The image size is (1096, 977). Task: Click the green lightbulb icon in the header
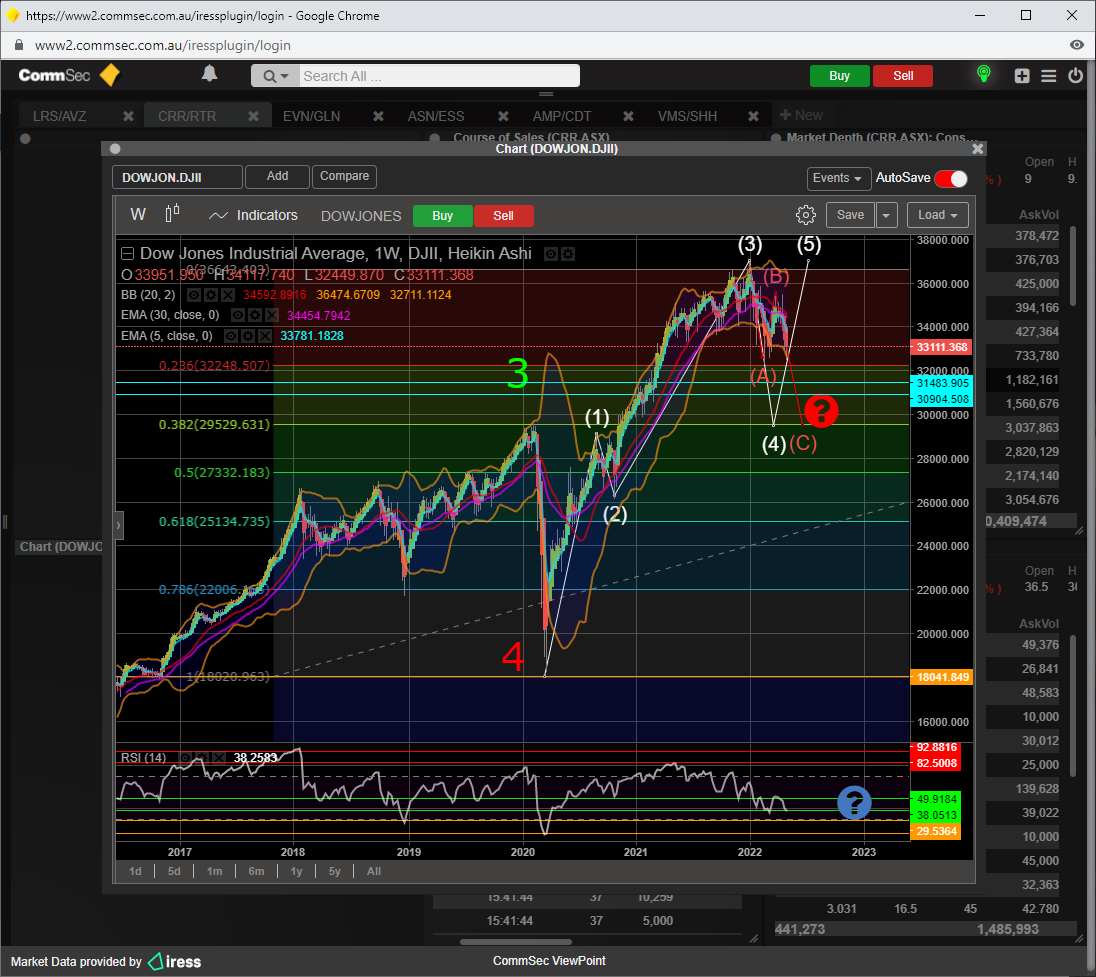point(983,74)
